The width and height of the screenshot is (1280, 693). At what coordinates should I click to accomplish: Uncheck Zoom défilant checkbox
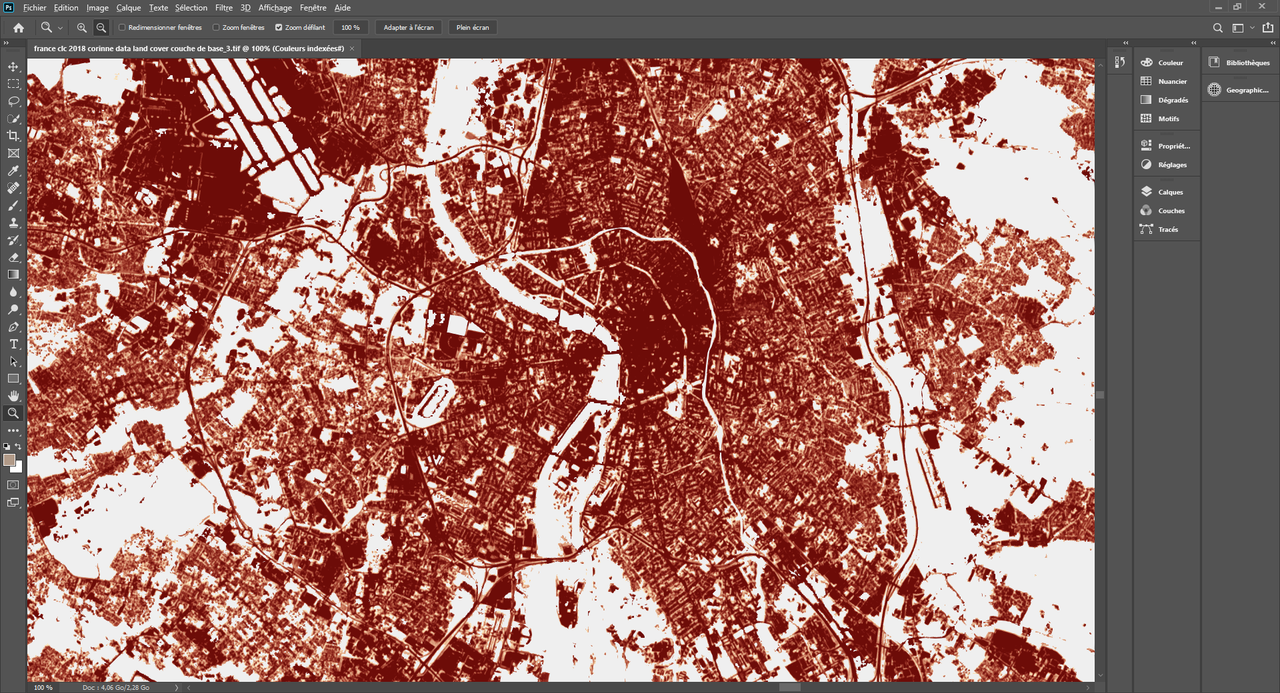pyautogui.click(x=278, y=27)
